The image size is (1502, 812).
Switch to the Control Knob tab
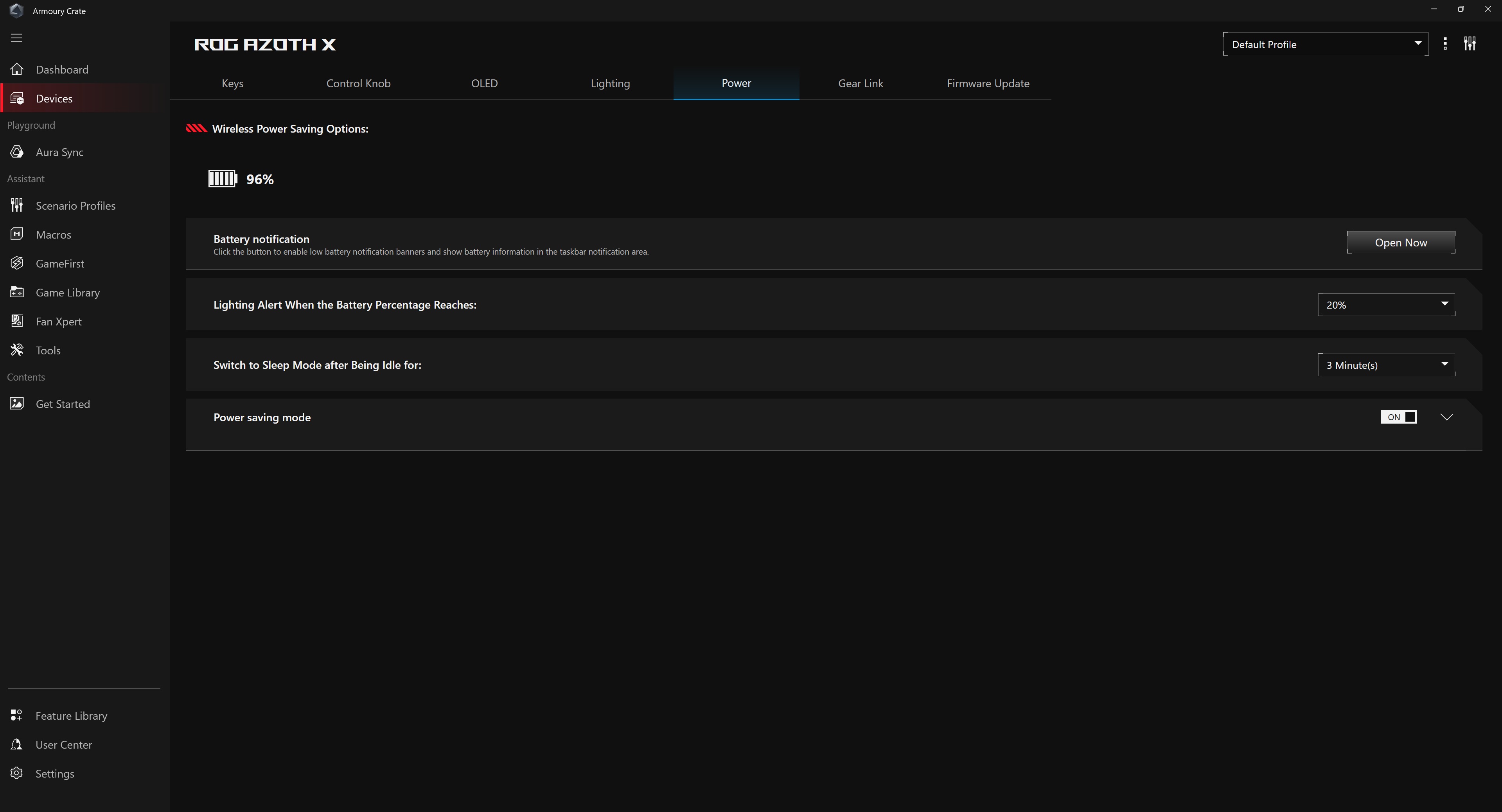359,83
